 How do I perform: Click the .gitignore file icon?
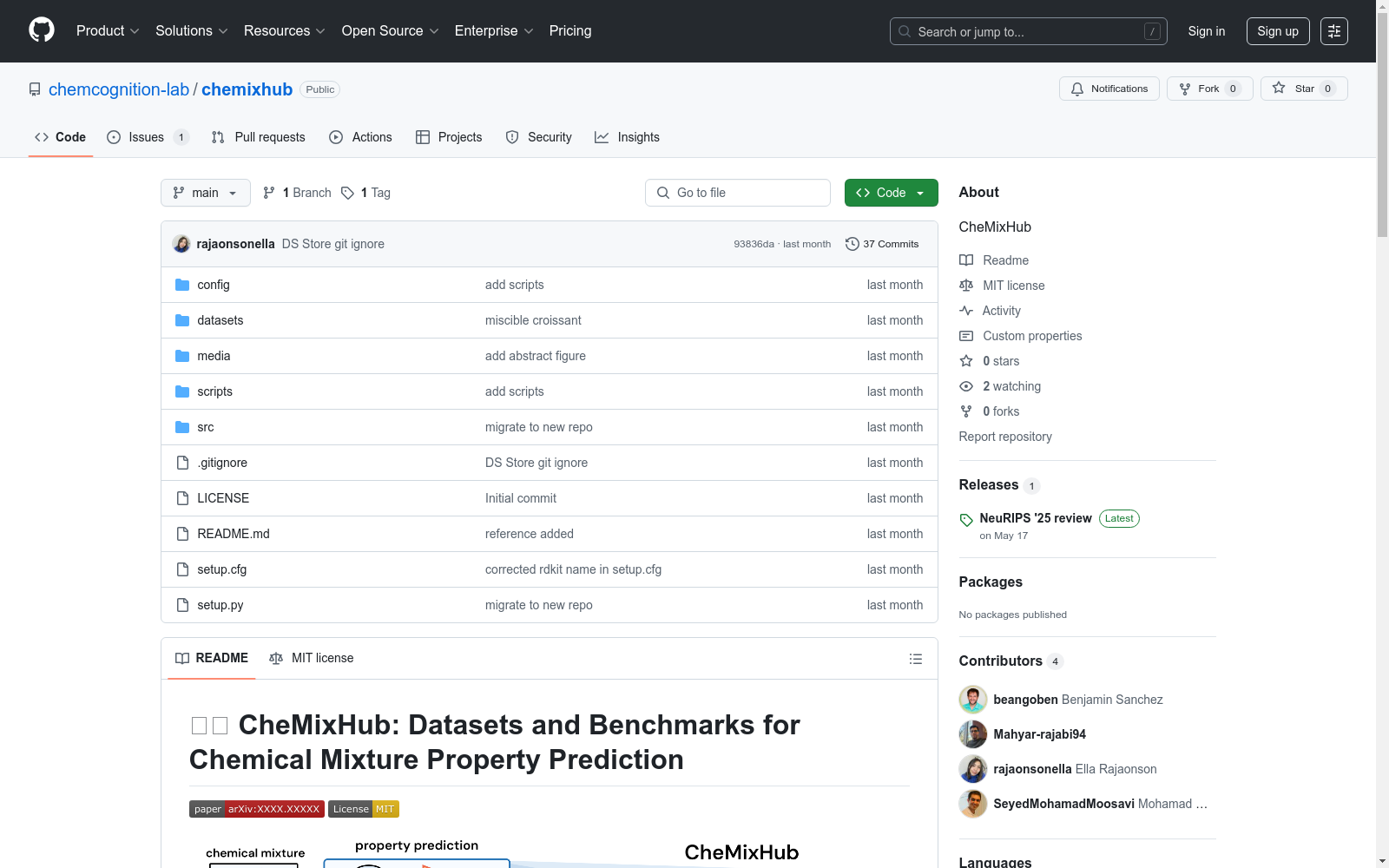[x=182, y=463]
